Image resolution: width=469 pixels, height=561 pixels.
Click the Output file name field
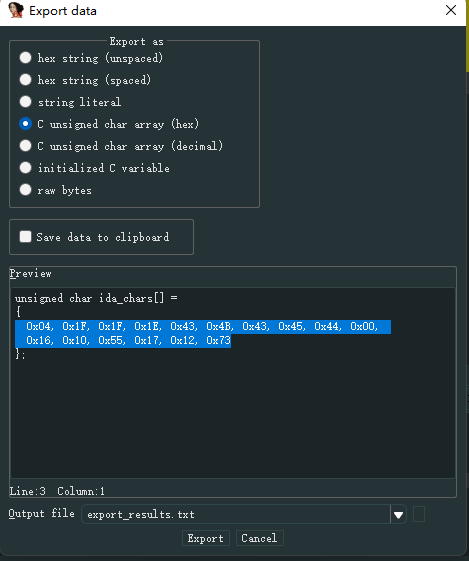point(236,514)
